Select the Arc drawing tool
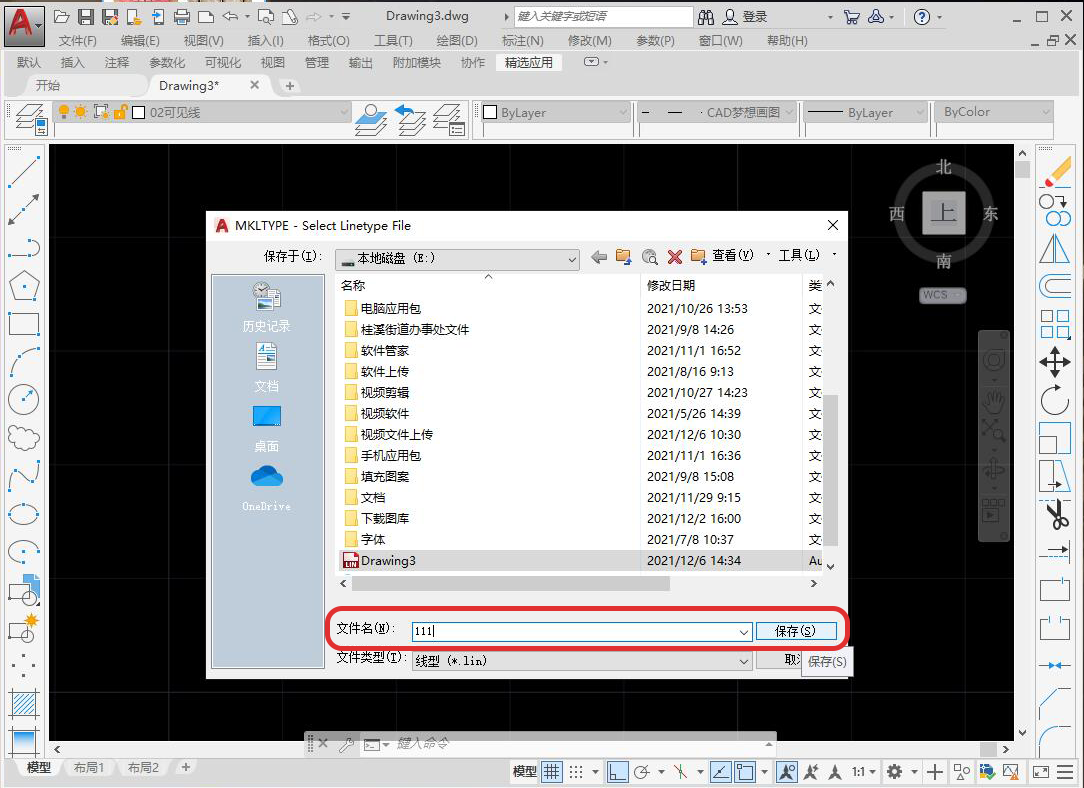1084x788 pixels. click(x=24, y=362)
